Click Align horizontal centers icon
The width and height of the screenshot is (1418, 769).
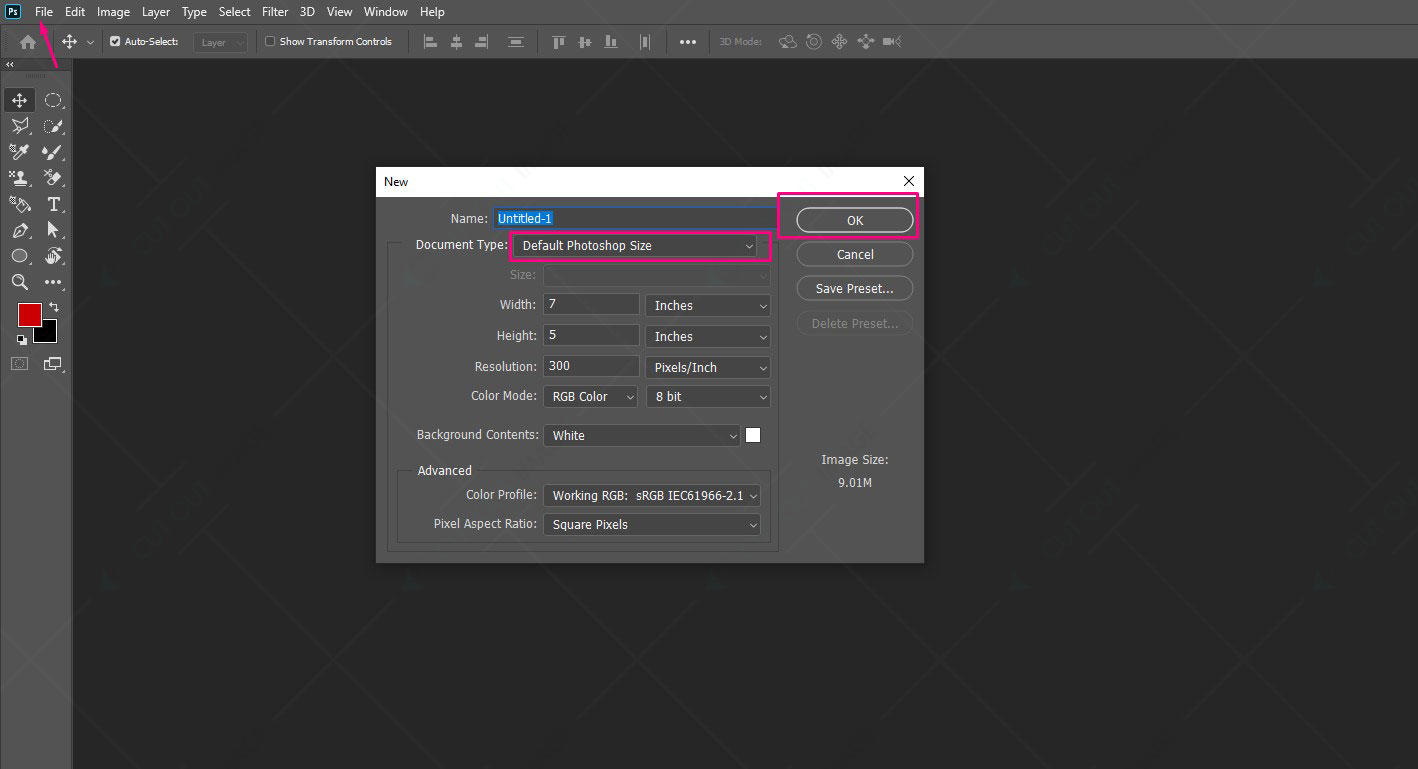pyautogui.click(x=456, y=42)
